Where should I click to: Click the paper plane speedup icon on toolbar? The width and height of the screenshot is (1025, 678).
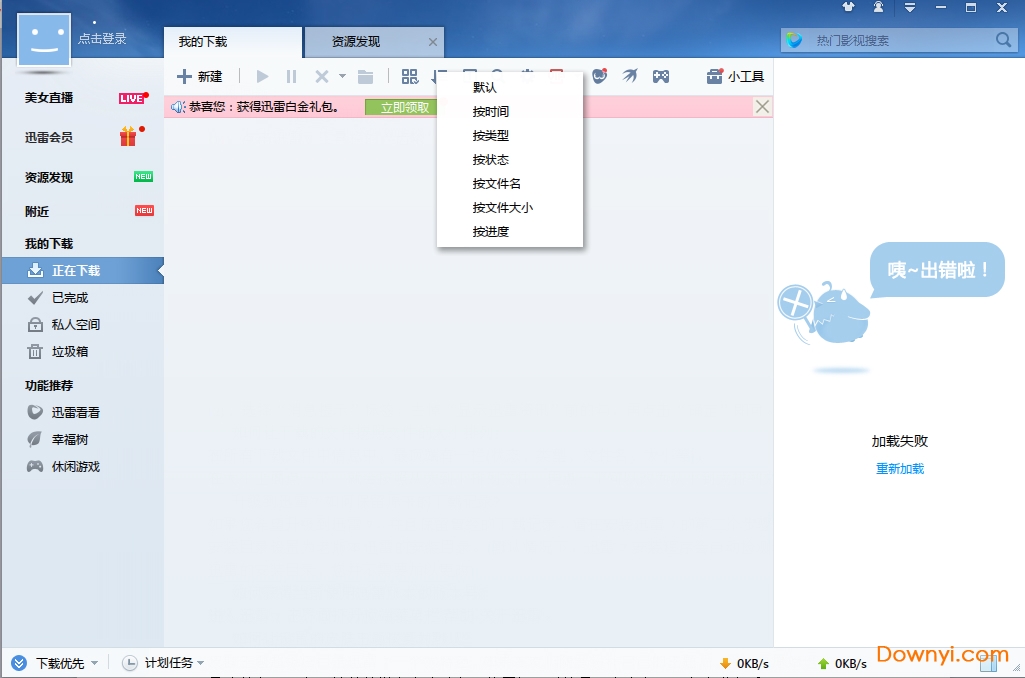[630, 74]
